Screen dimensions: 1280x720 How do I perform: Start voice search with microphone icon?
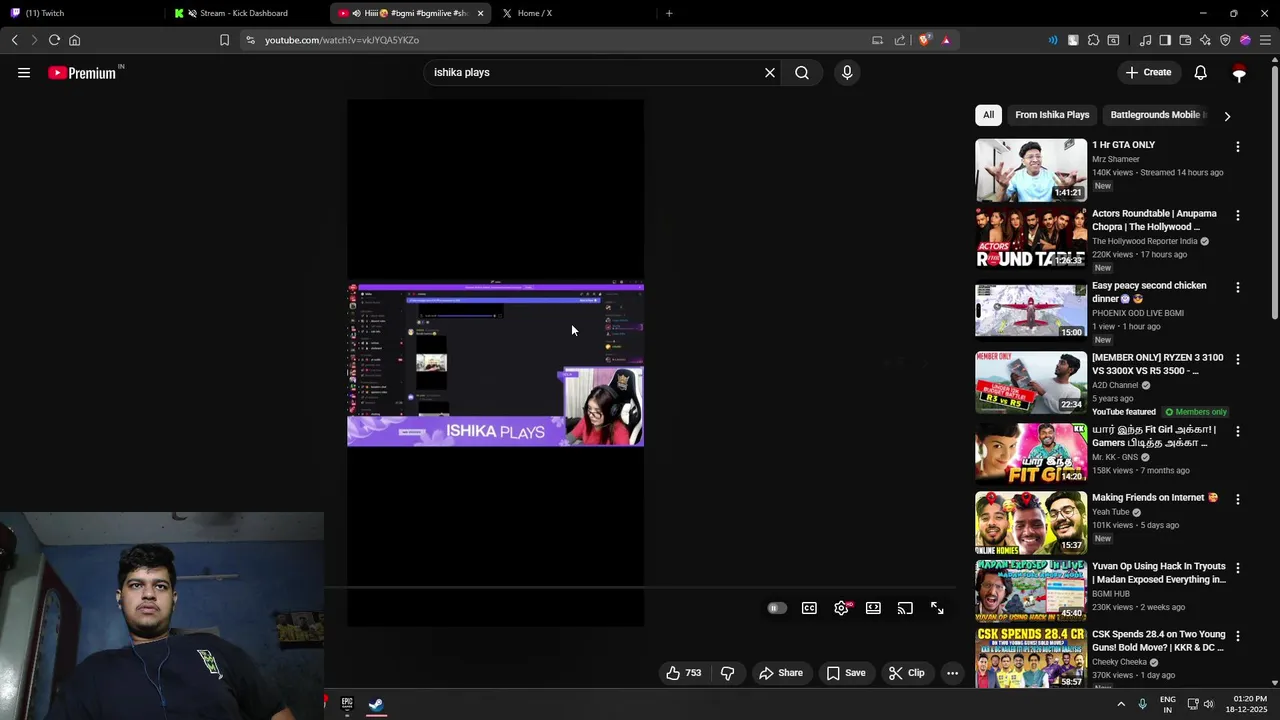pyautogui.click(x=847, y=72)
